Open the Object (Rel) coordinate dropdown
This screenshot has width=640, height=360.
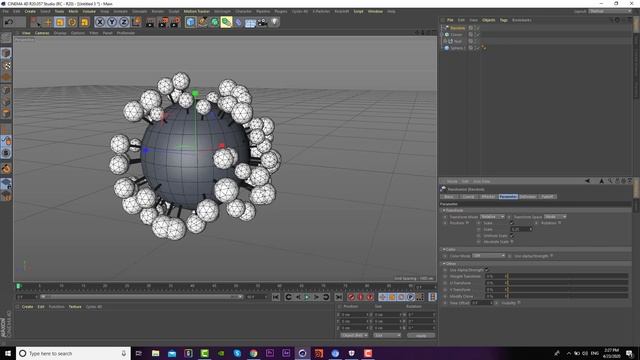pyautogui.click(x=354, y=336)
